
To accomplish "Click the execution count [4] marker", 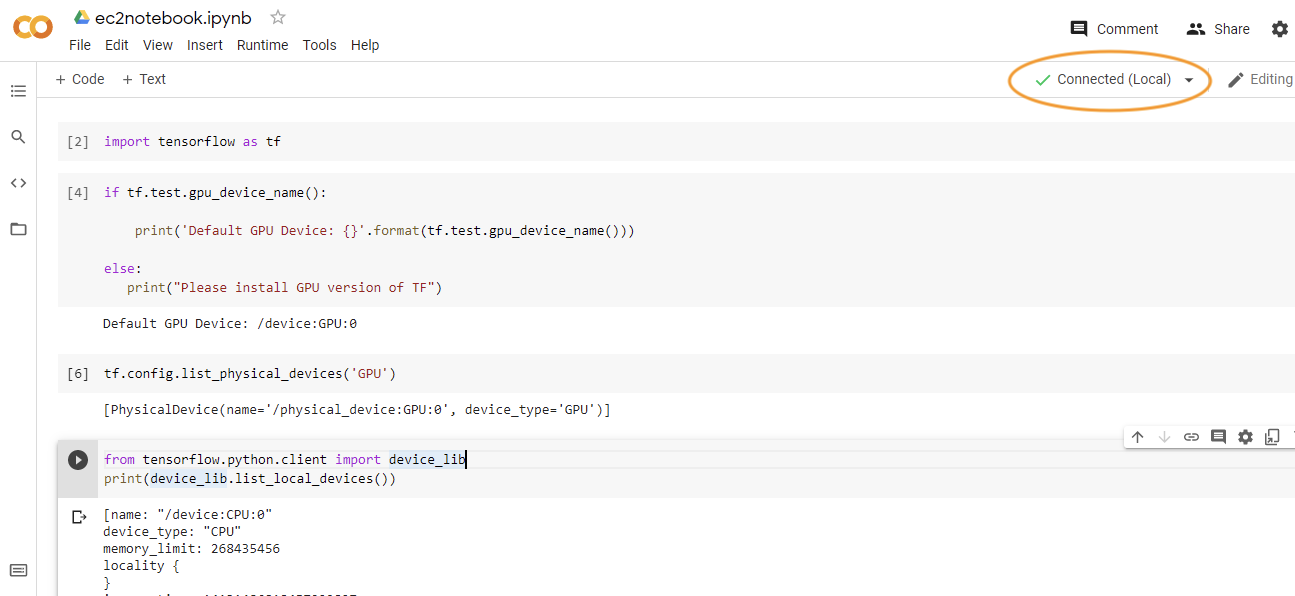I will pyautogui.click(x=78, y=193).
